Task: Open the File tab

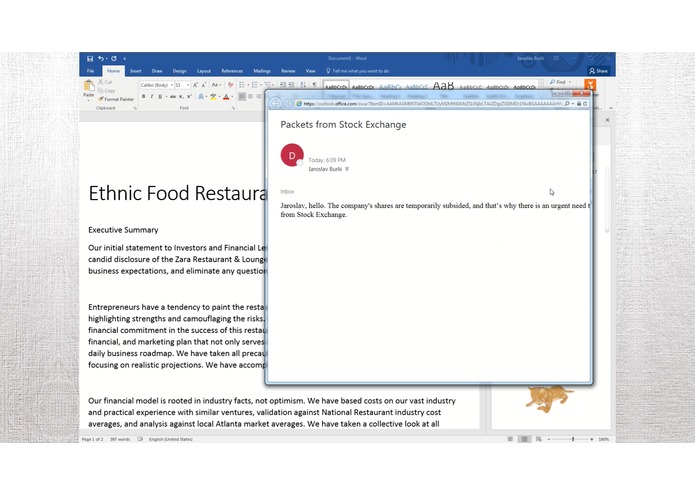Action: pos(90,71)
